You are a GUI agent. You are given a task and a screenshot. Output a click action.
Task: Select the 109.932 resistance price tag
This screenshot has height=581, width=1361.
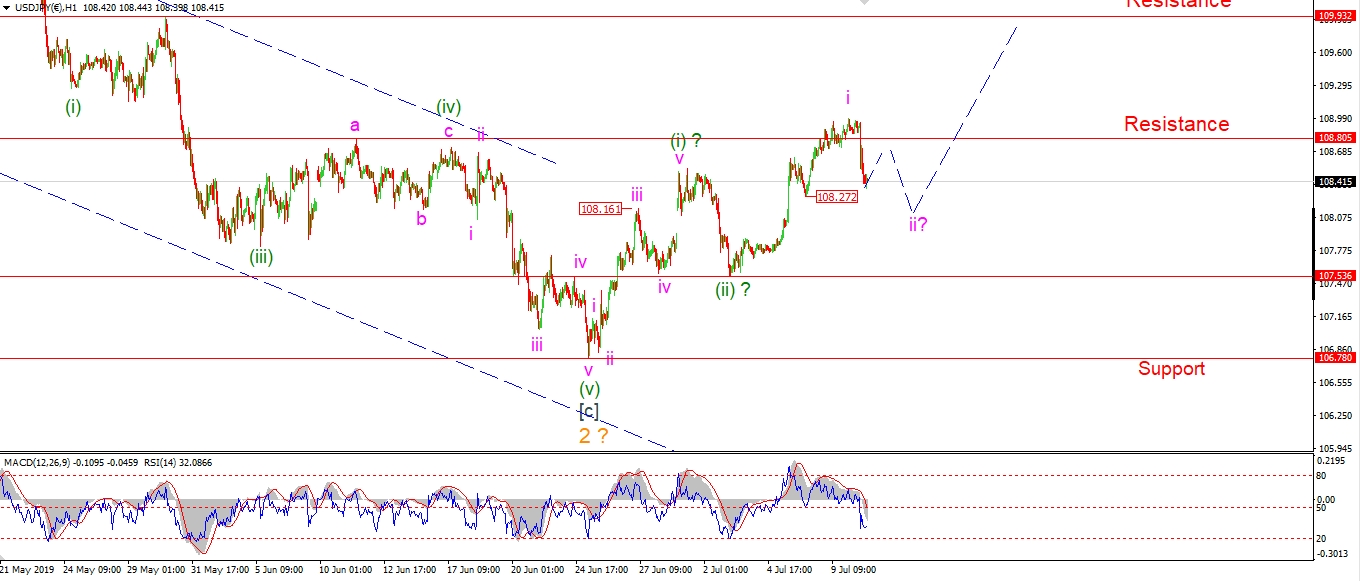pyautogui.click(x=1335, y=16)
